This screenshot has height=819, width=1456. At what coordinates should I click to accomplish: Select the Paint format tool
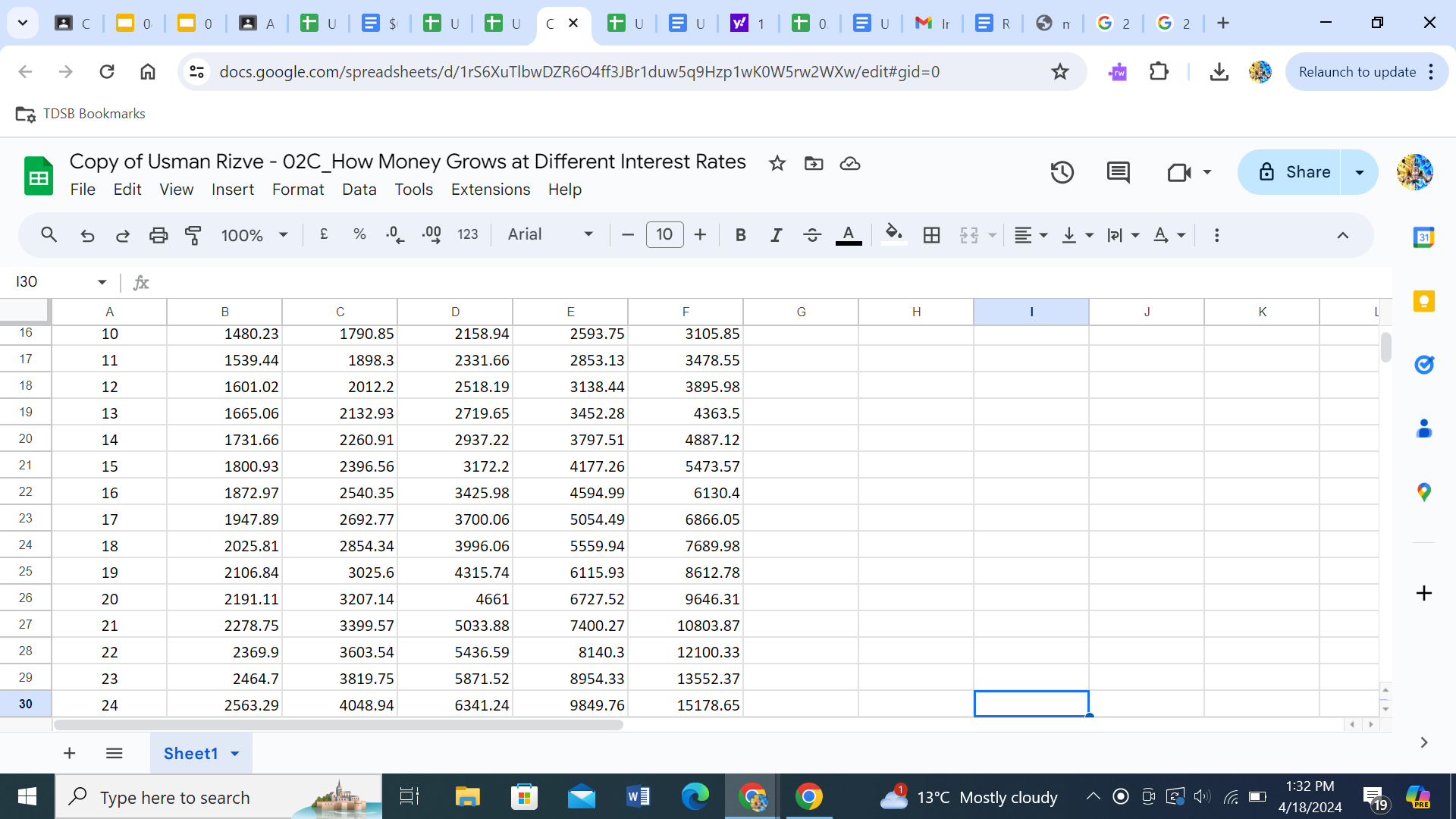193,235
